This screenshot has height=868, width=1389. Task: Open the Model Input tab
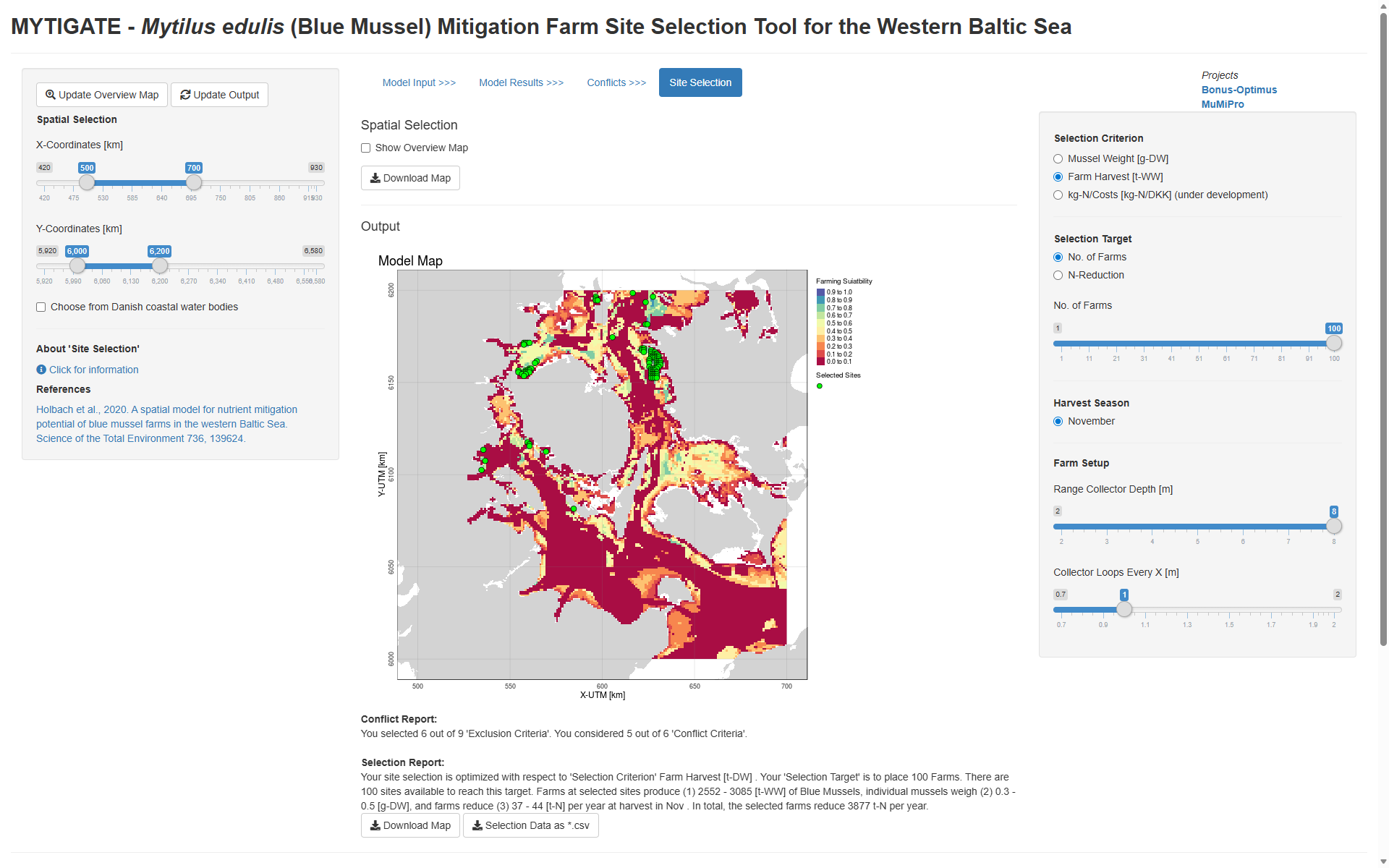(x=419, y=82)
